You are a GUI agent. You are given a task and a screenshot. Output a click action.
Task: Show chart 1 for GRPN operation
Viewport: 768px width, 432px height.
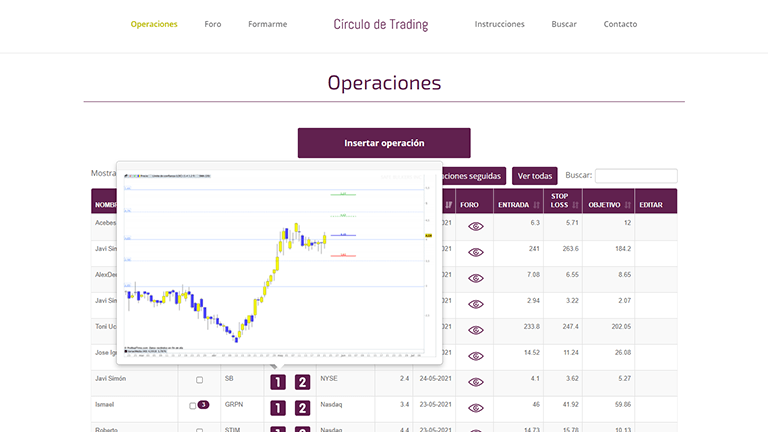(278, 408)
